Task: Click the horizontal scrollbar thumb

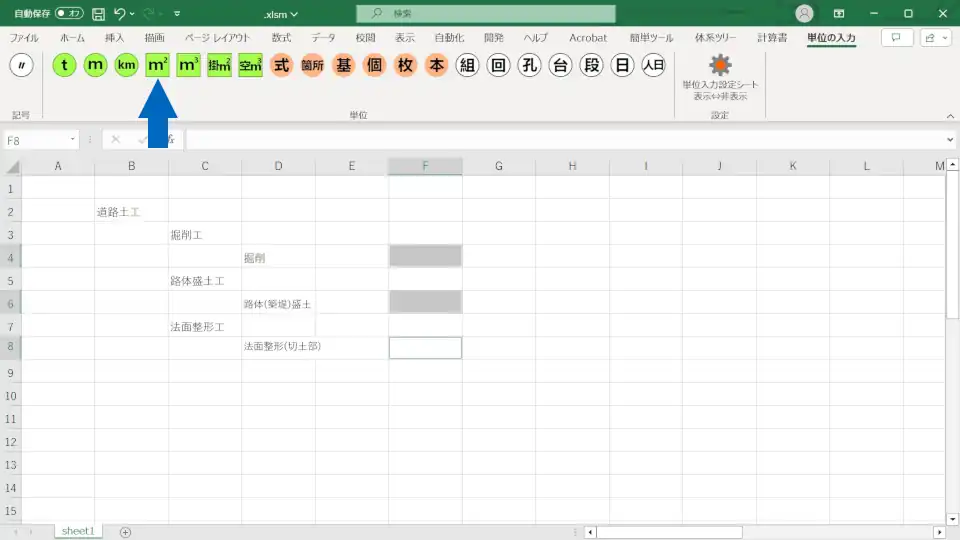Action: (x=670, y=532)
